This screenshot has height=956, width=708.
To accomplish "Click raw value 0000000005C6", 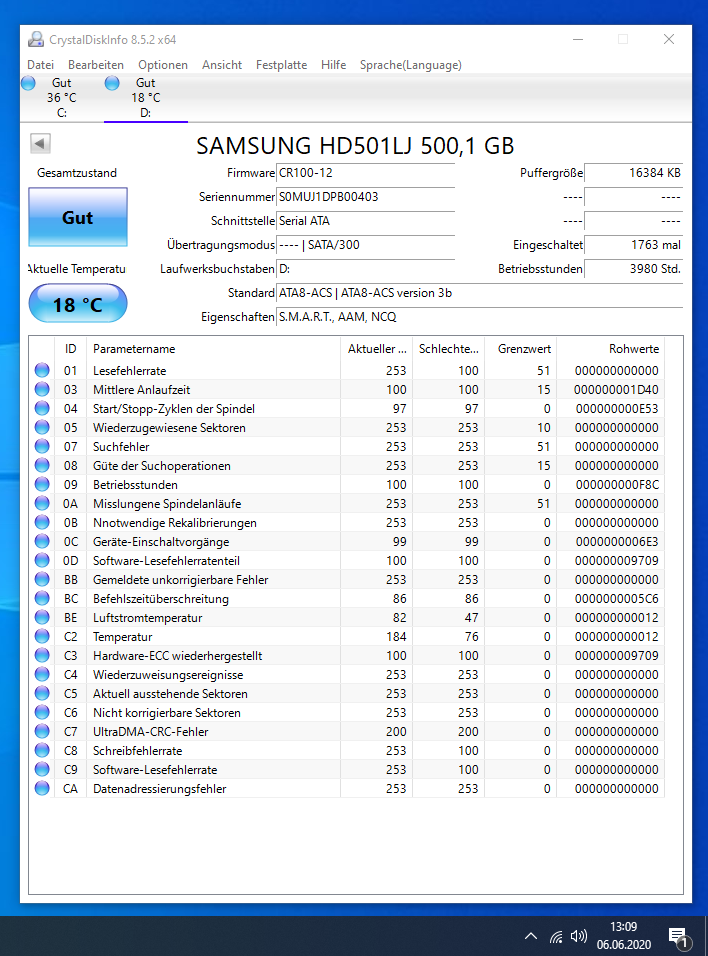I will (617, 599).
